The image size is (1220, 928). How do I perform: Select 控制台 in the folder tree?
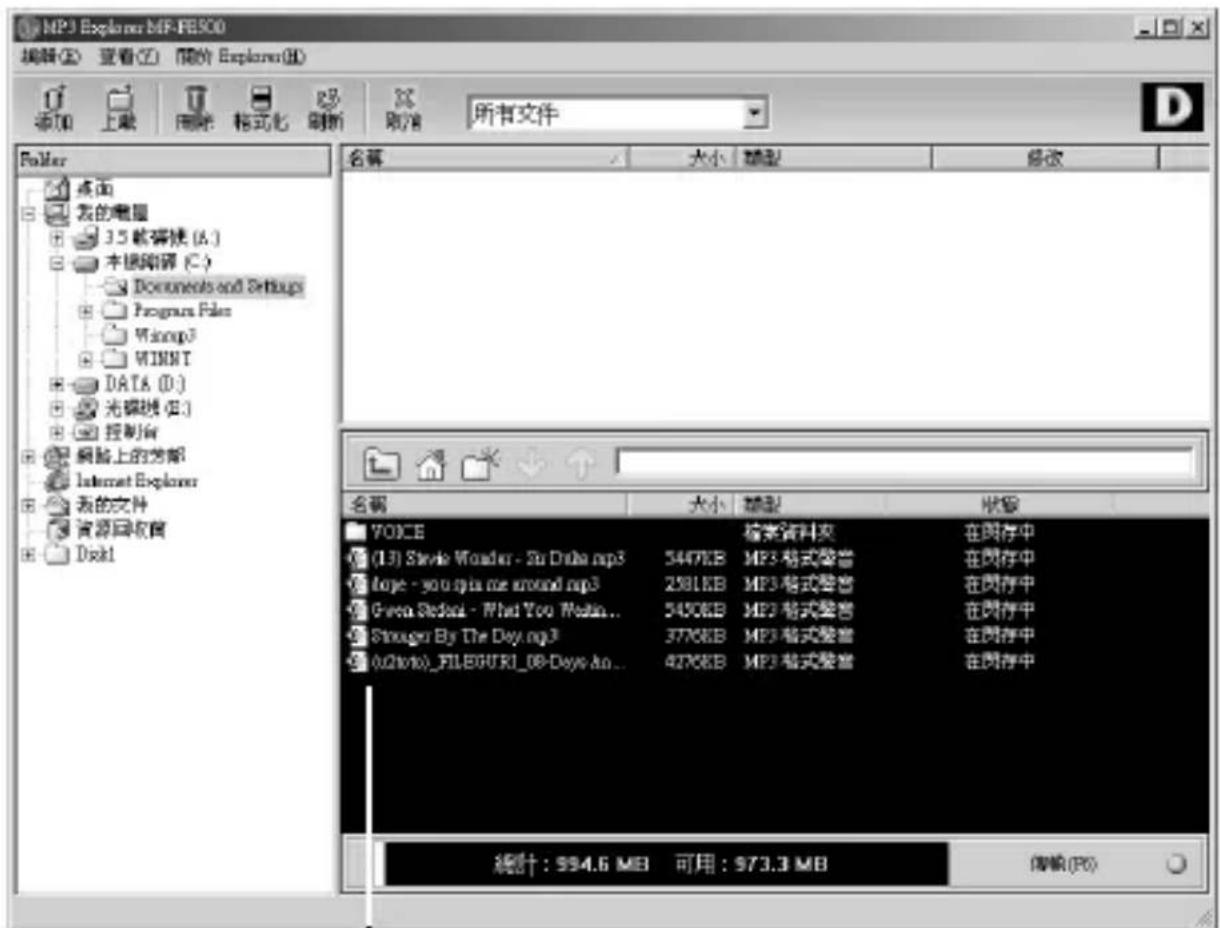(132, 432)
